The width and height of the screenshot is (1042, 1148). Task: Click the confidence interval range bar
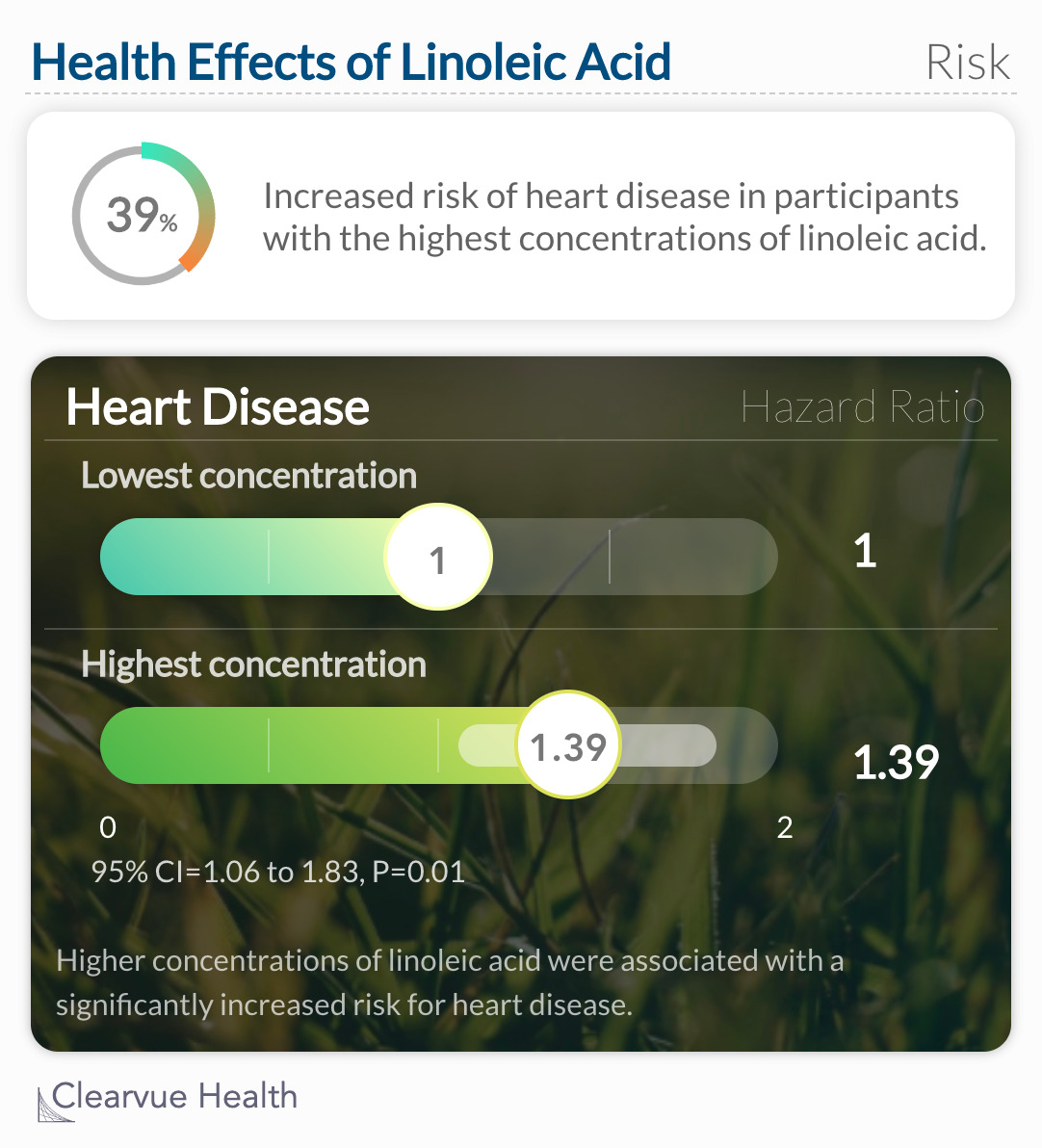point(587,745)
